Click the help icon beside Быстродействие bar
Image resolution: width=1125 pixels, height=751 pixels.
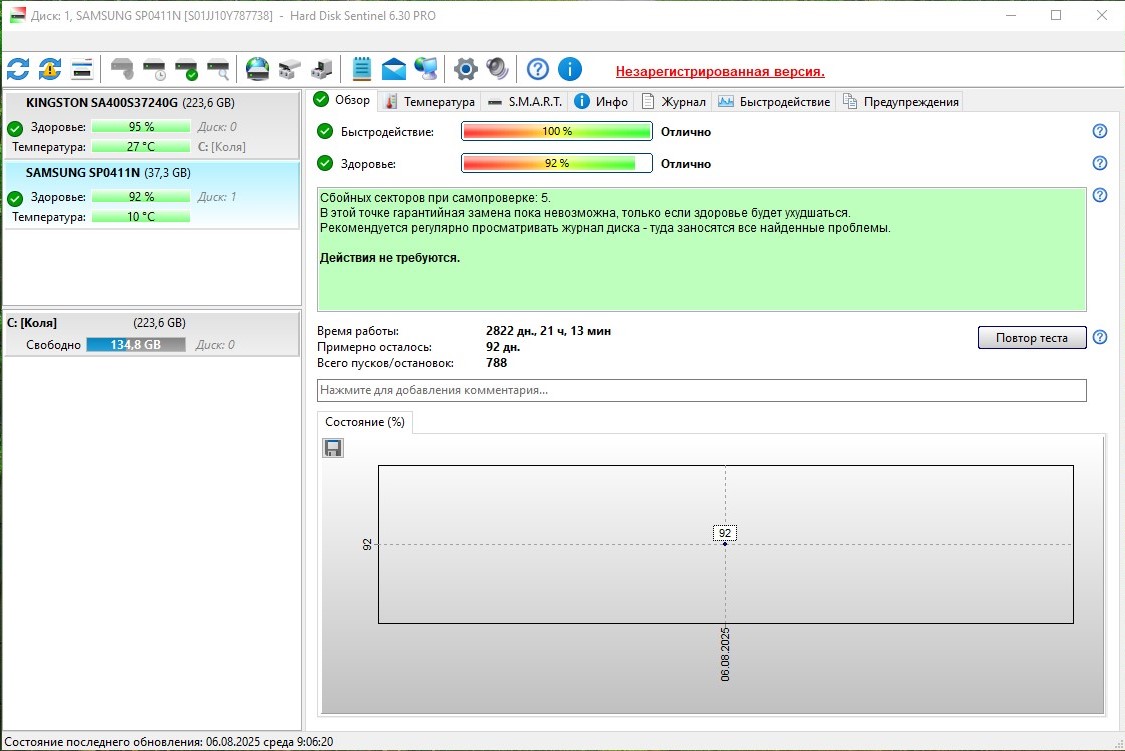point(1100,132)
